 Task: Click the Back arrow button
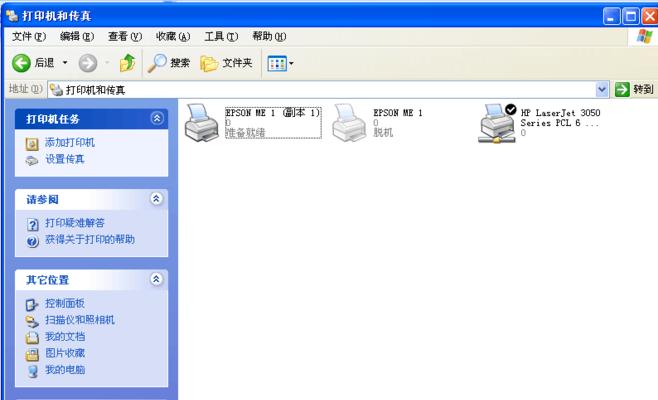(x=21, y=63)
